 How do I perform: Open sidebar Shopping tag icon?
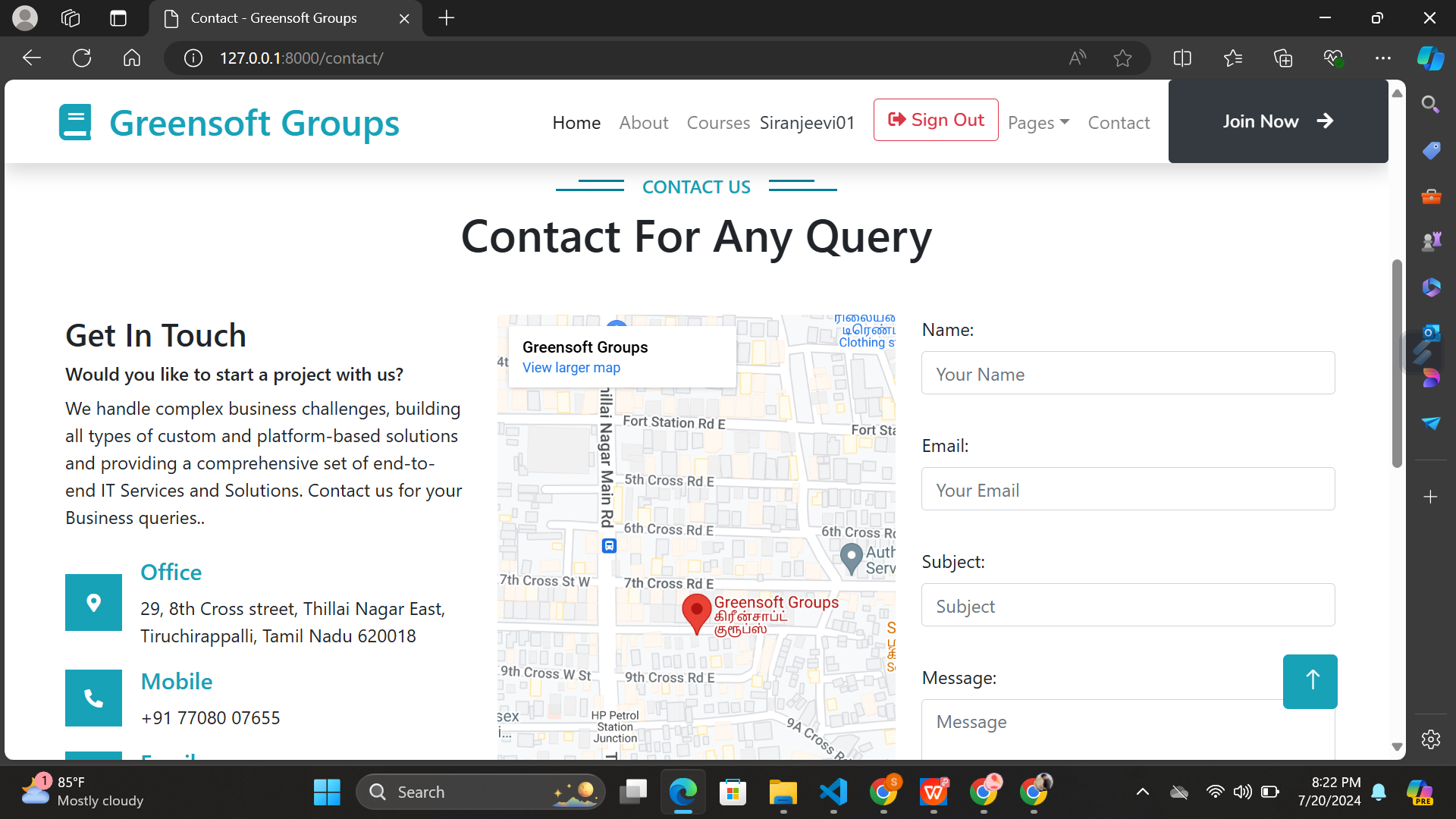(1431, 150)
